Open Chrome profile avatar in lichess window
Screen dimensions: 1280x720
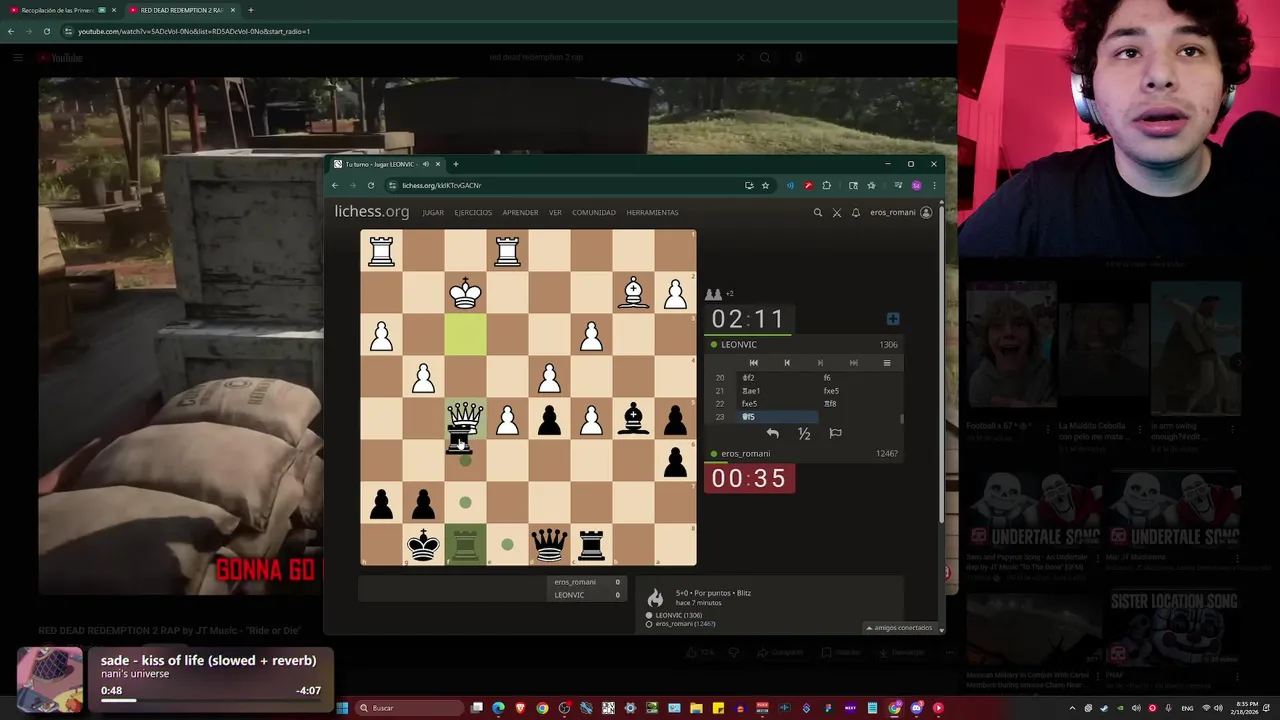point(916,185)
